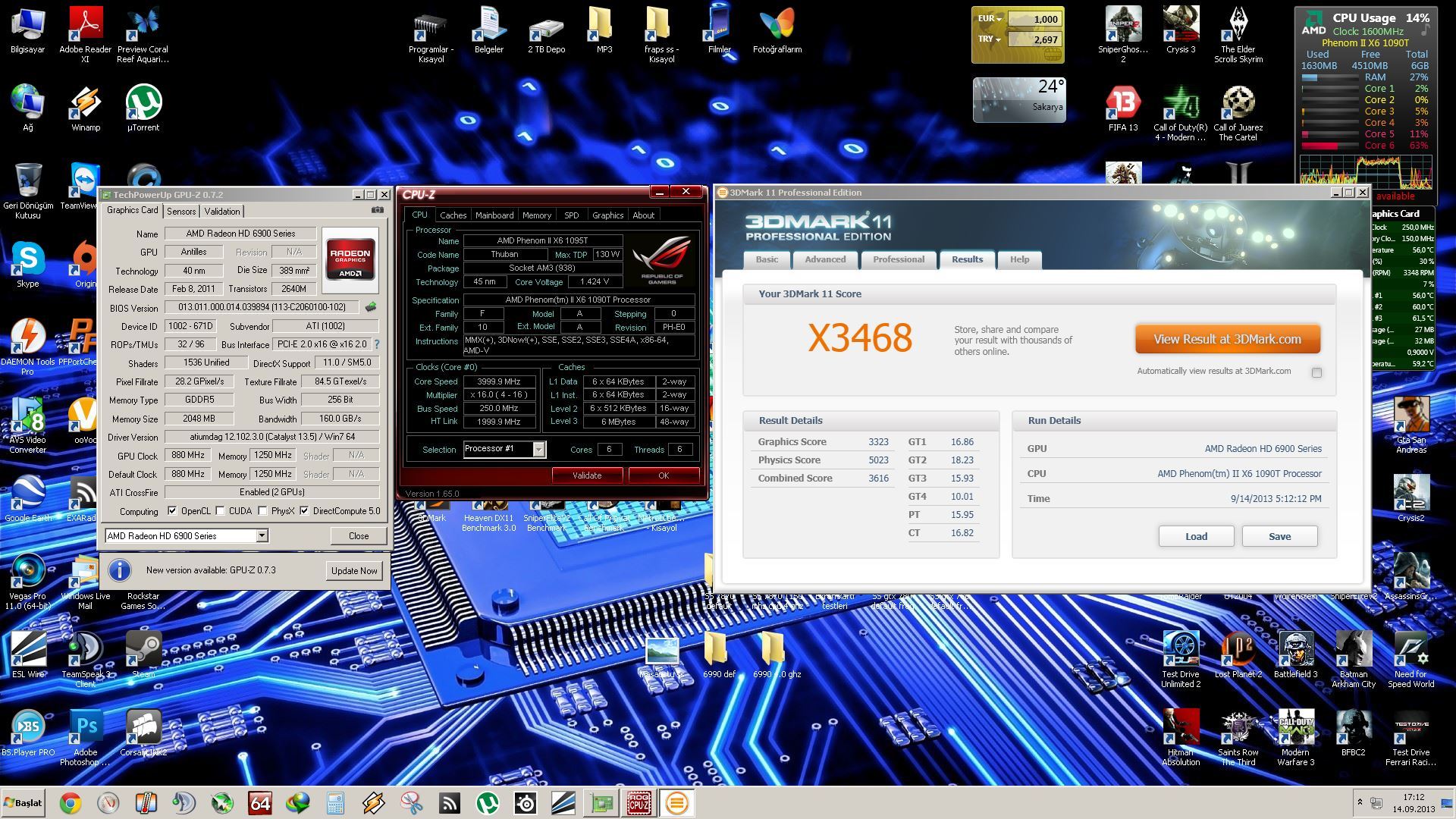Click the GPU-Z screenshot camera icon
The height and width of the screenshot is (819, 1456).
(378, 210)
